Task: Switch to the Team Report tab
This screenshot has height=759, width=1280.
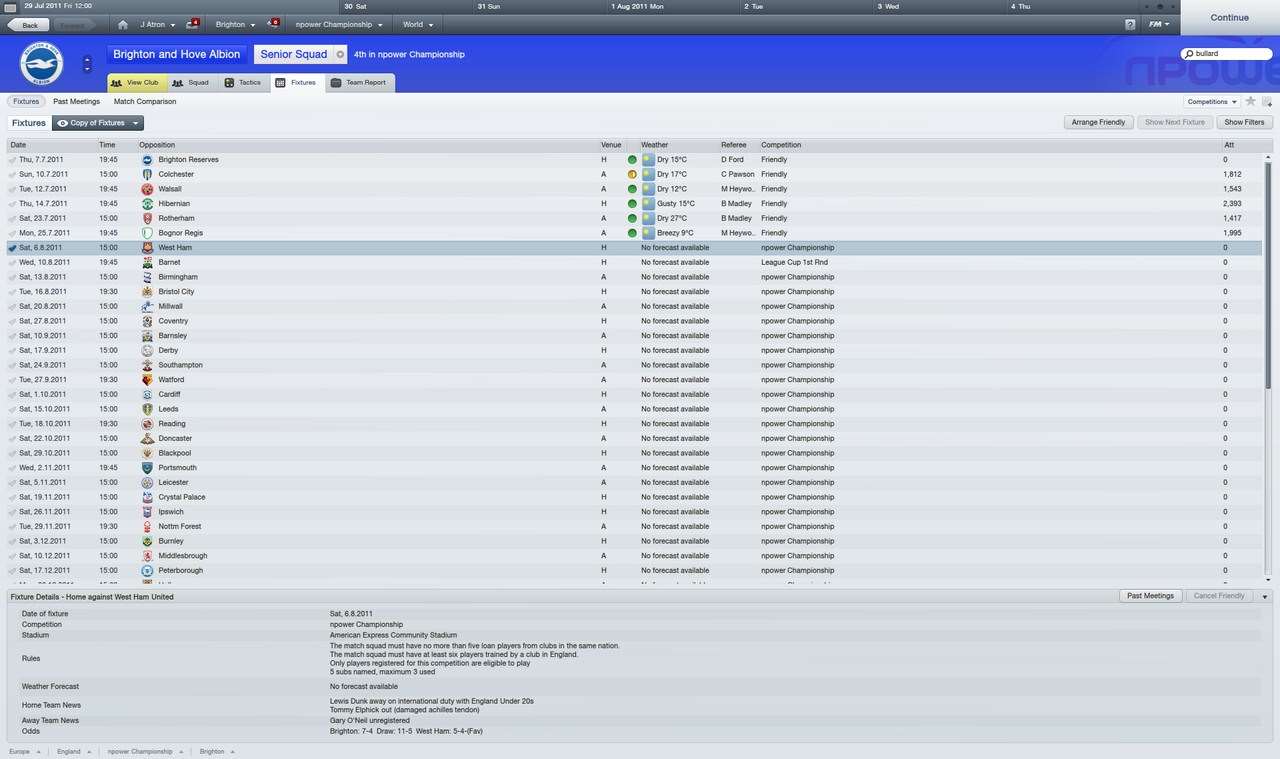Action: pos(358,82)
